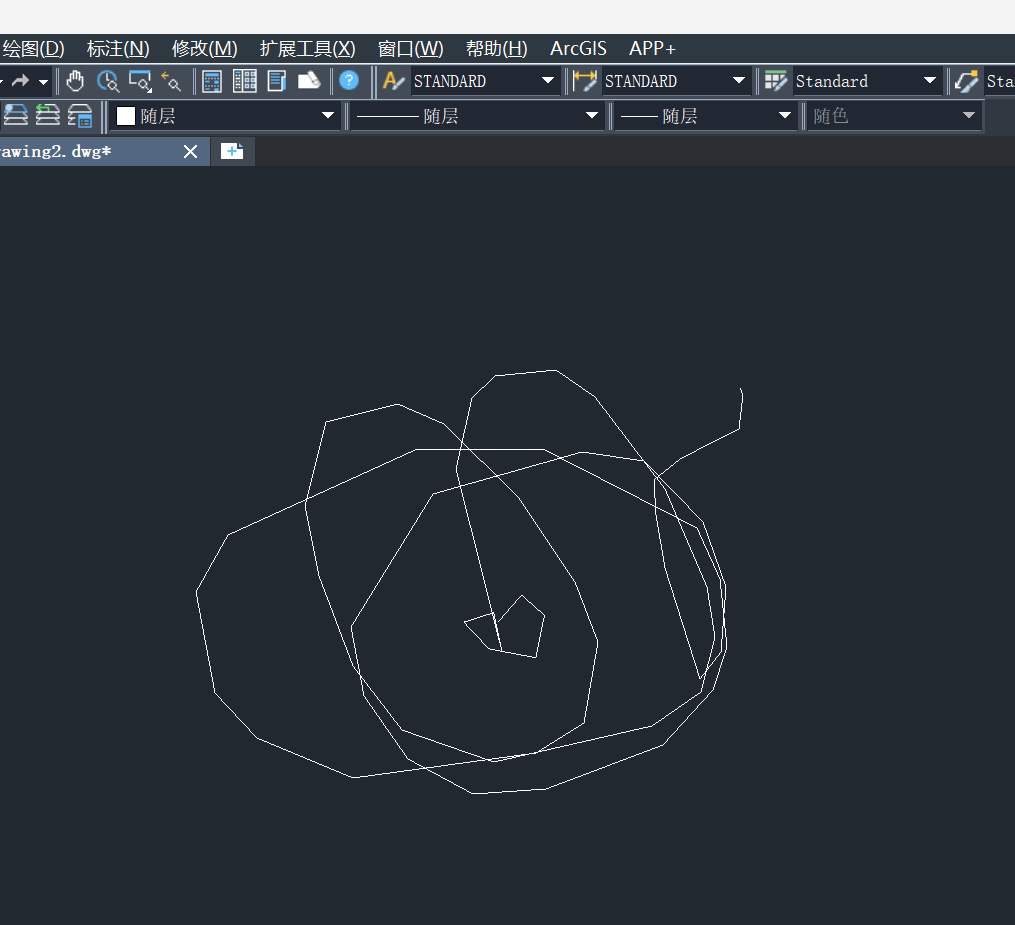Click the zoom window tool

(x=139, y=81)
